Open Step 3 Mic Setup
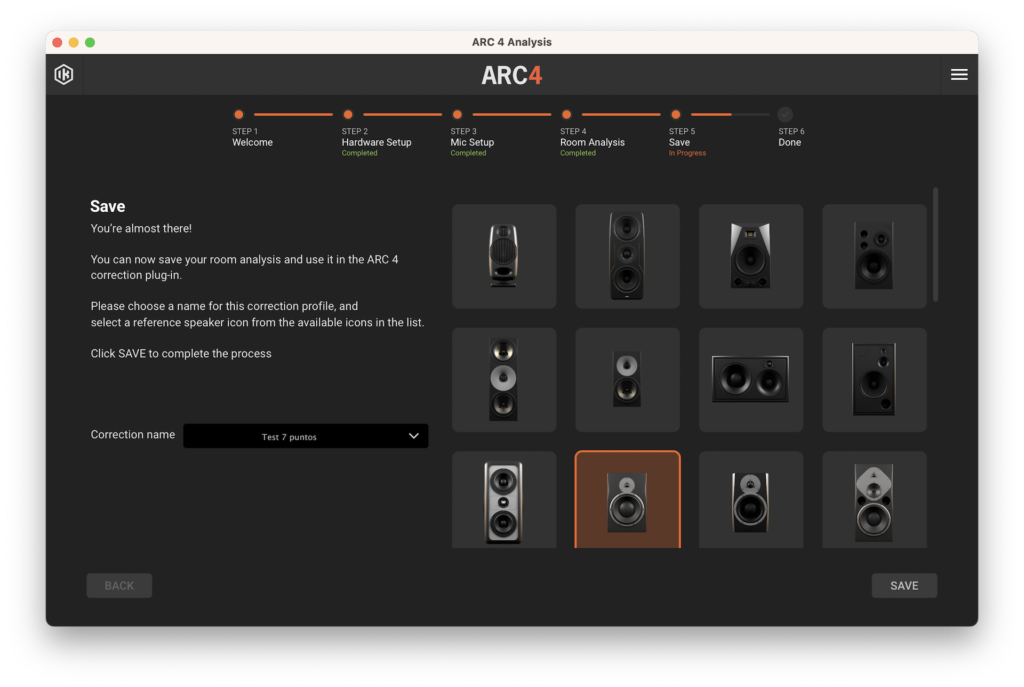 [x=457, y=115]
